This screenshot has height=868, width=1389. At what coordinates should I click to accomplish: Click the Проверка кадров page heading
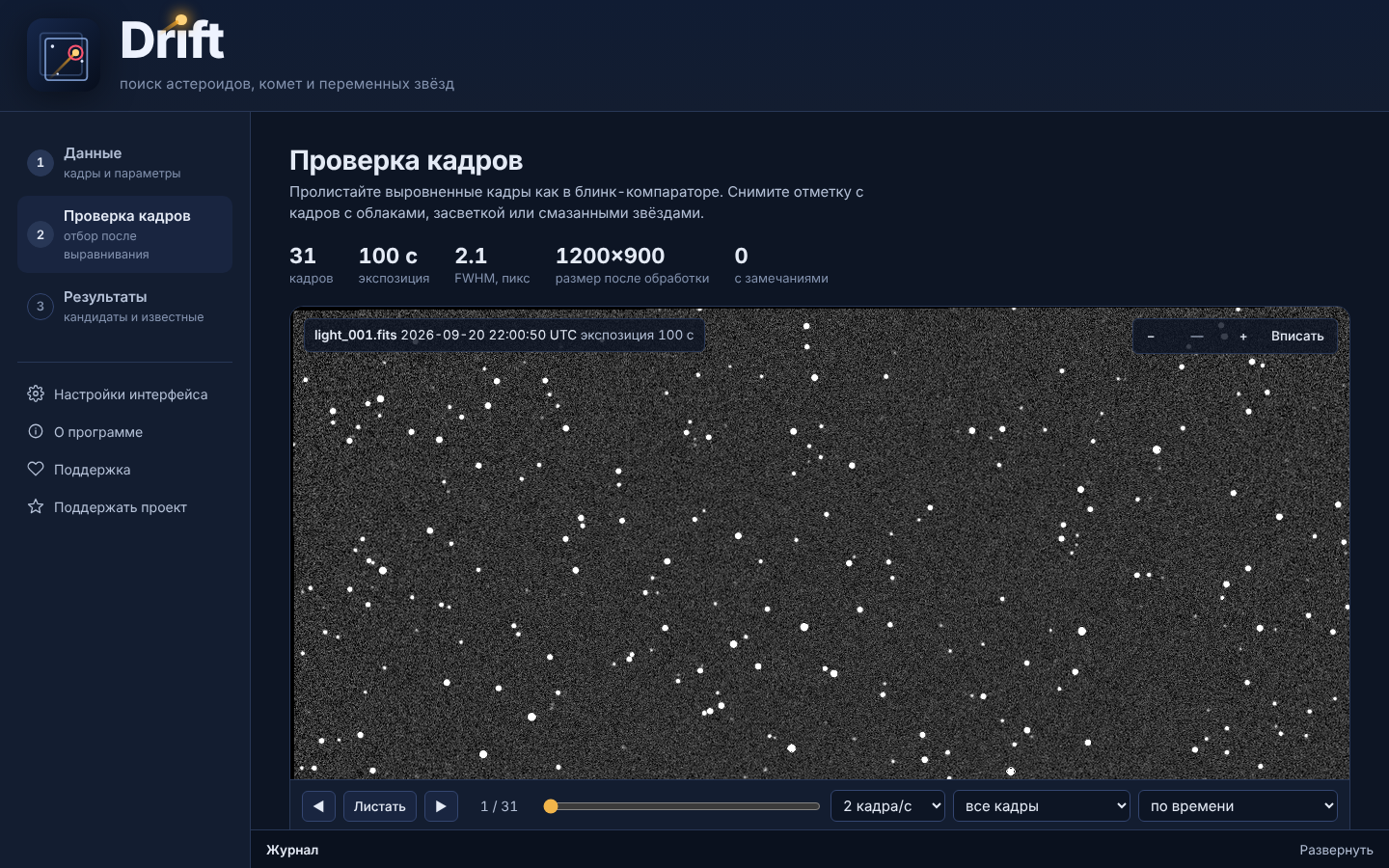(x=406, y=161)
